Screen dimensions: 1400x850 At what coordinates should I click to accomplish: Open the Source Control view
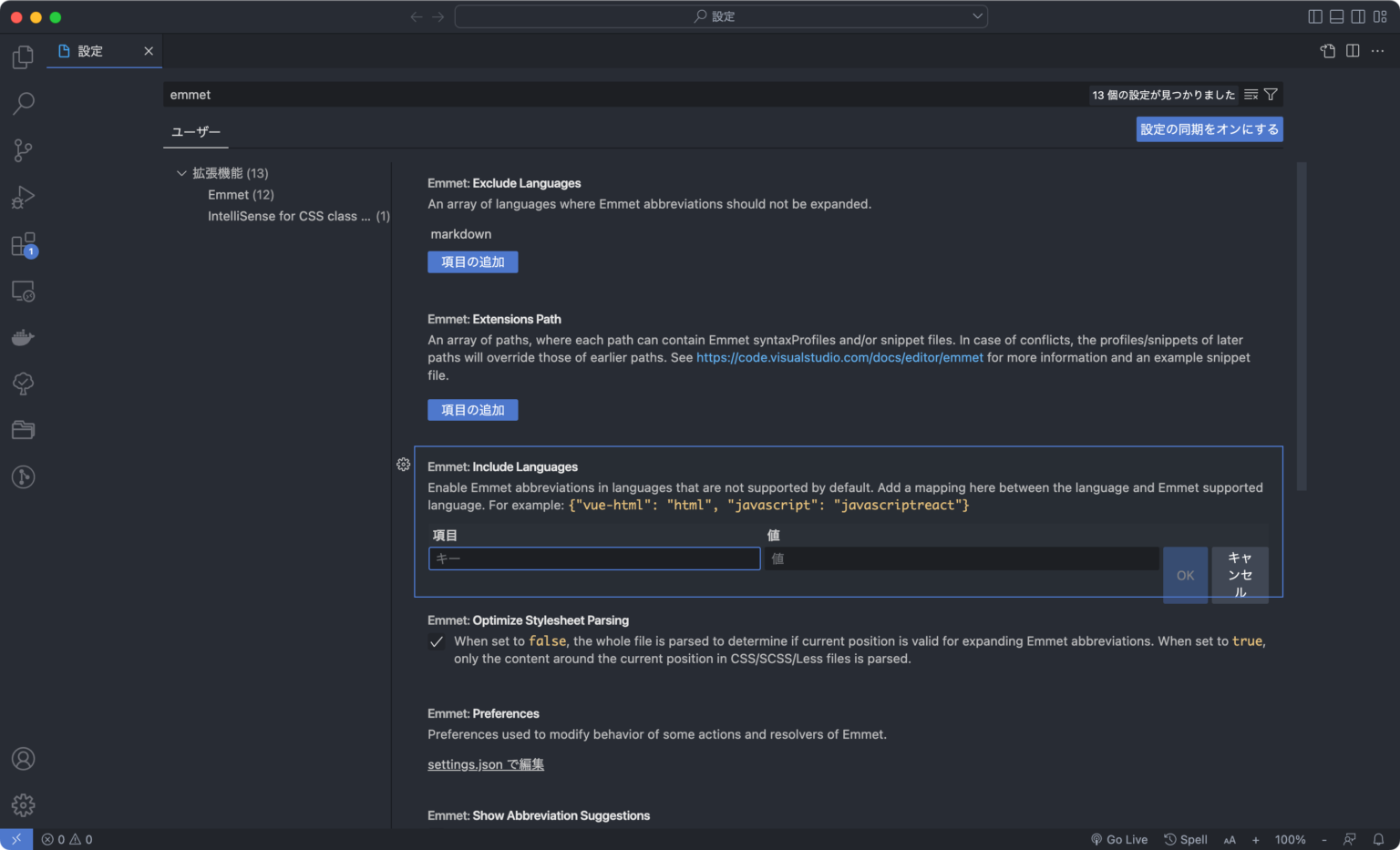pyautogui.click(x=23, y=149)
